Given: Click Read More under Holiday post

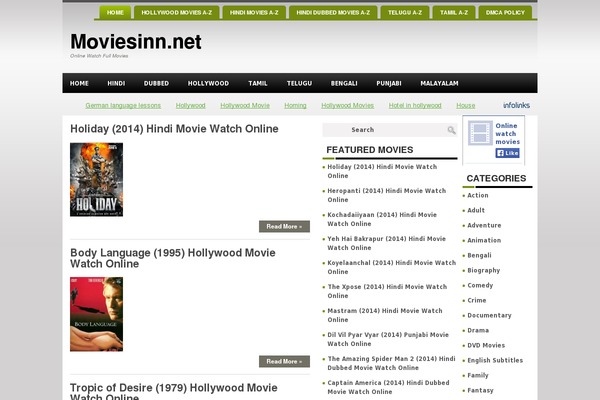Looking at the screenshot, I should click(284, 226).
